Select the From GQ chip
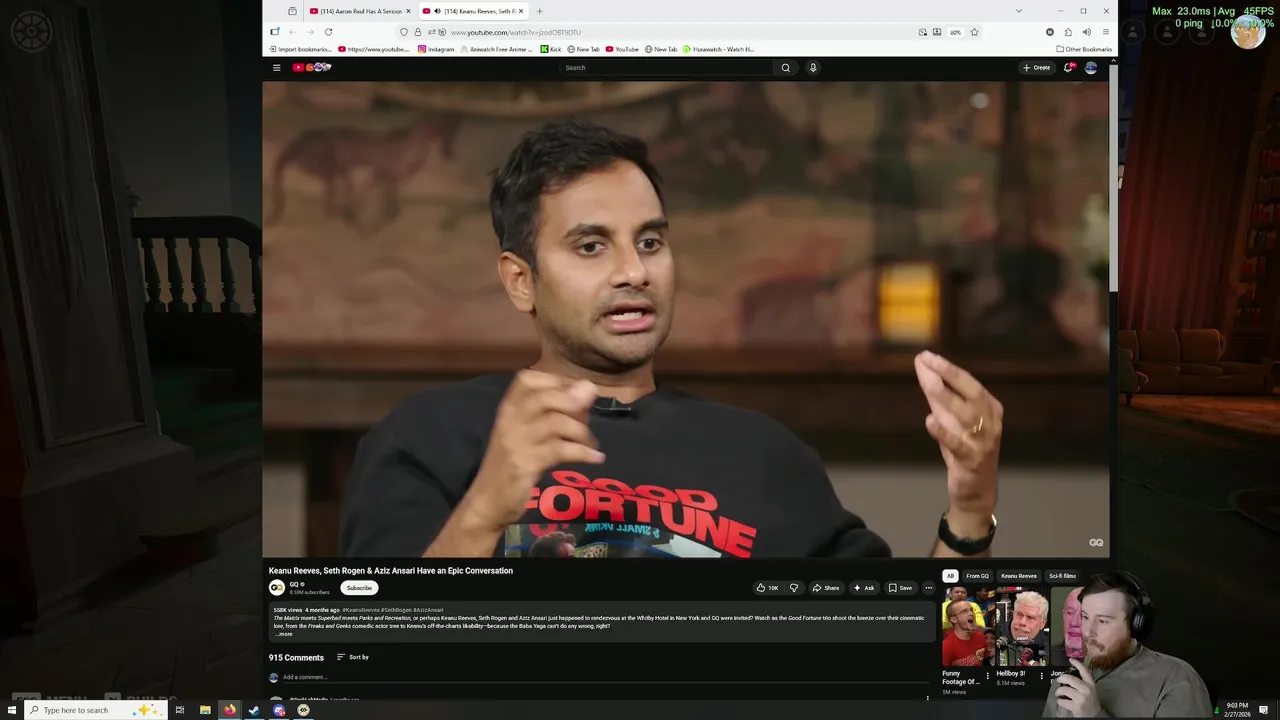1280x720 pixels. (977, 576)
